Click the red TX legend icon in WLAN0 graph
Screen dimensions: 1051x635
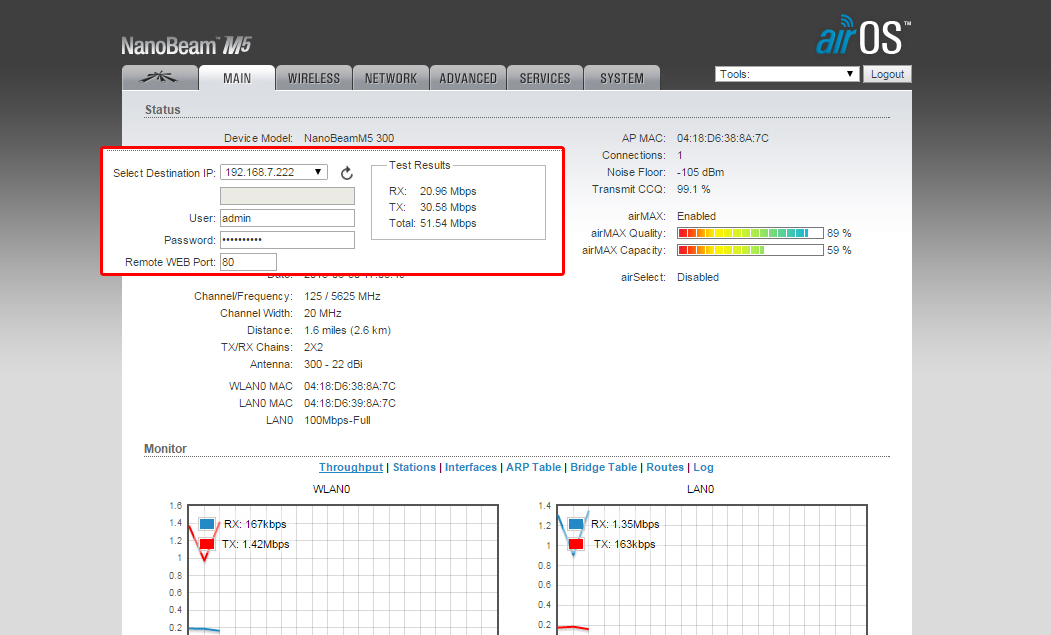click(x=207, y=544)
